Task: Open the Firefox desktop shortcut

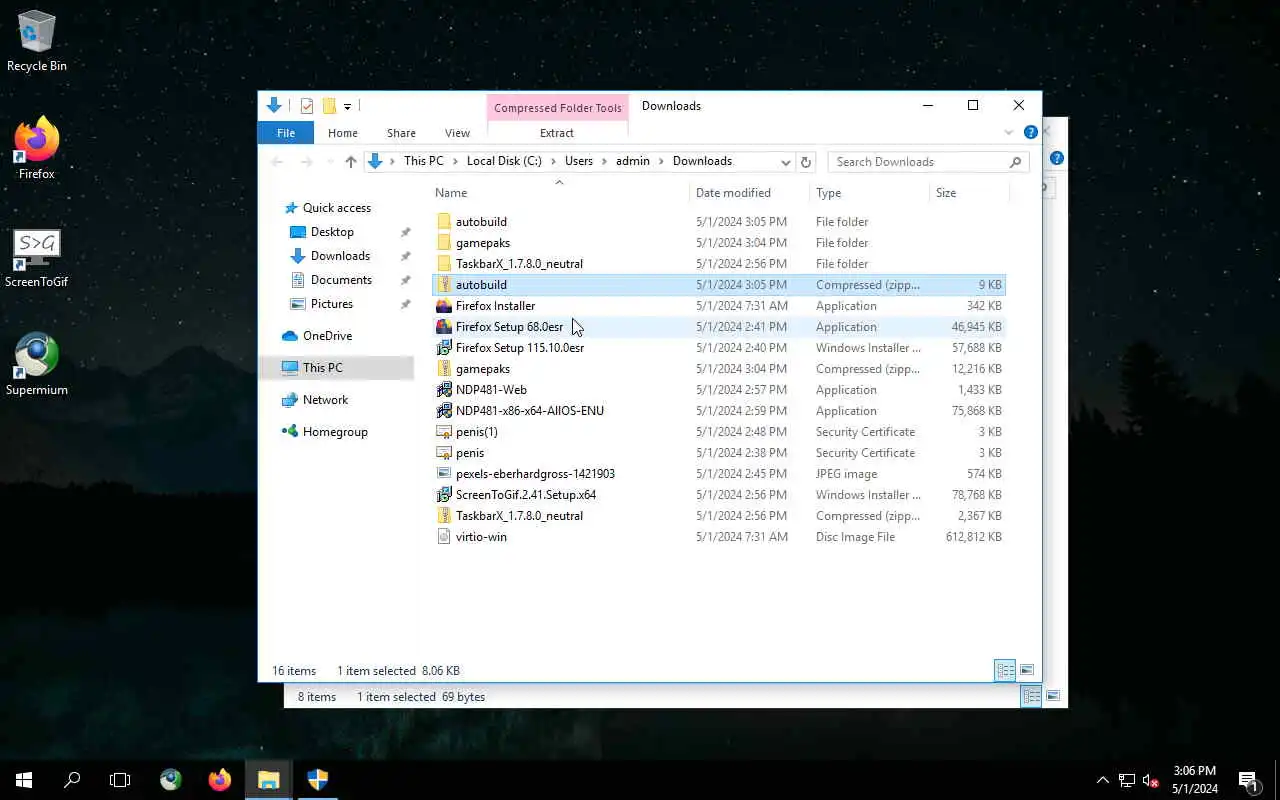Action: [37, 149]
